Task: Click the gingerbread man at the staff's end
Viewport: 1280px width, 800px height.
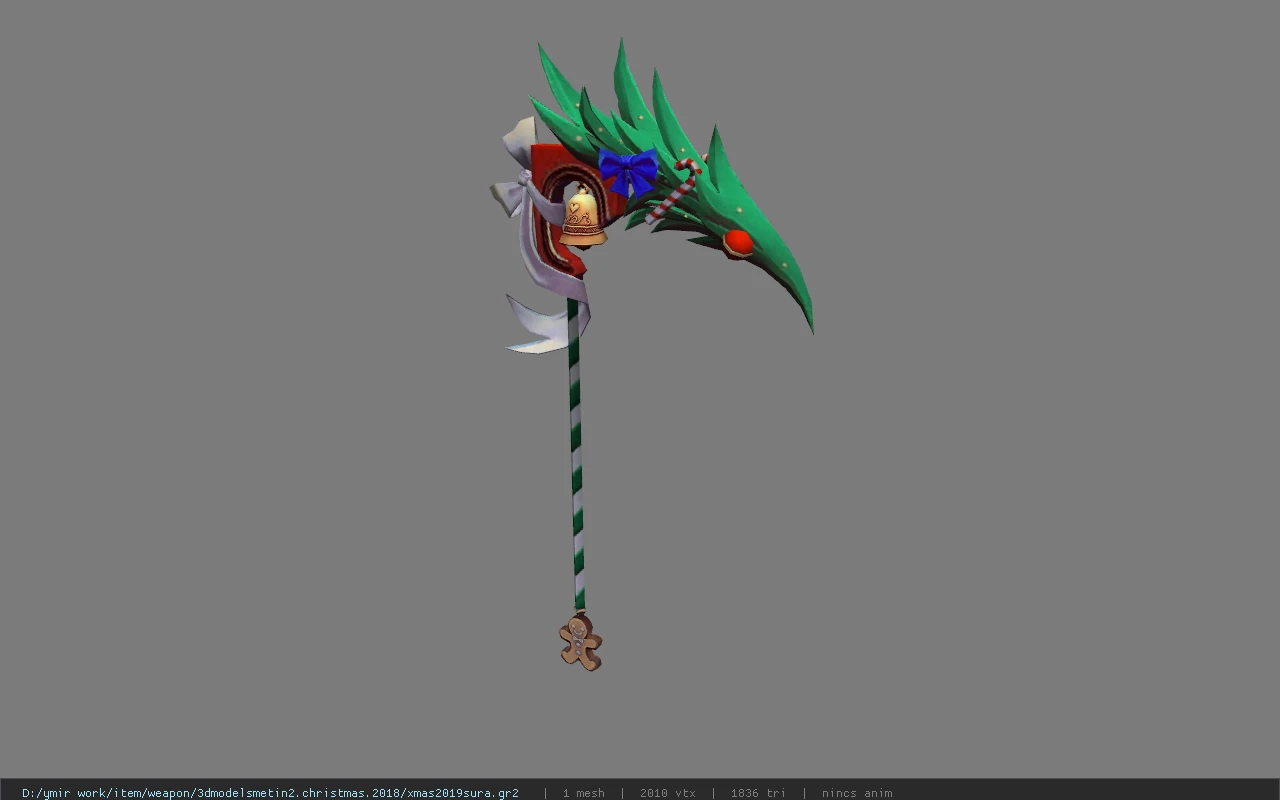Action: 580,642
